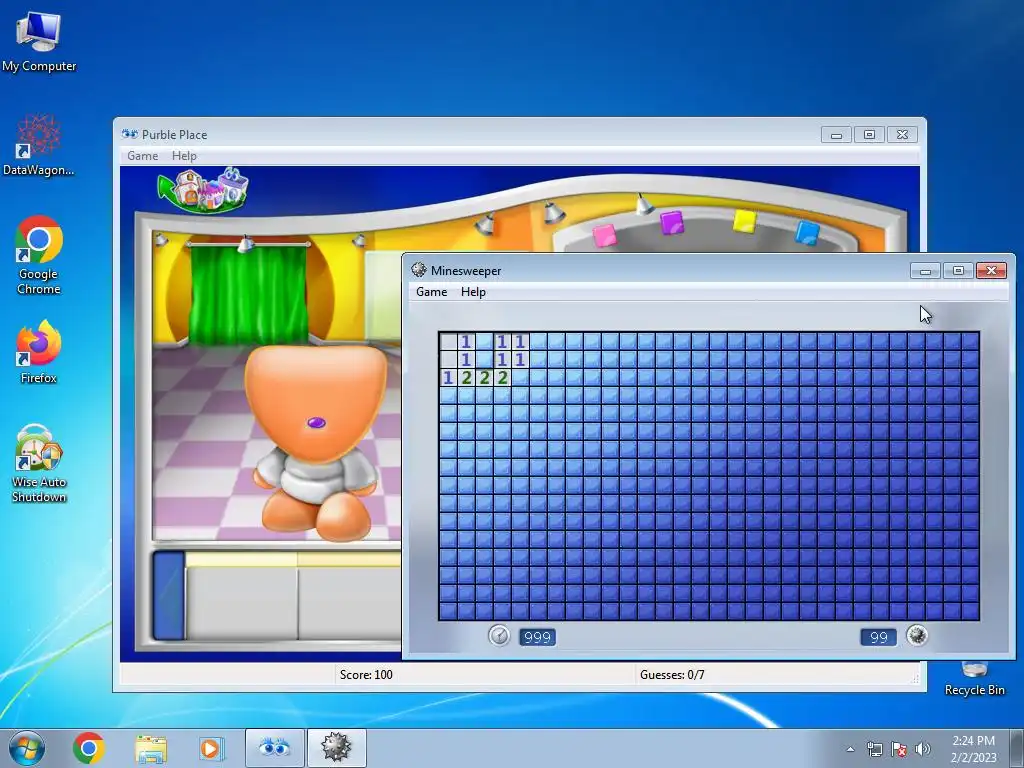Switch to Purble Place via taskbar button
The height and width of the screenshot is (768, 1024).
tap(274, 748)
